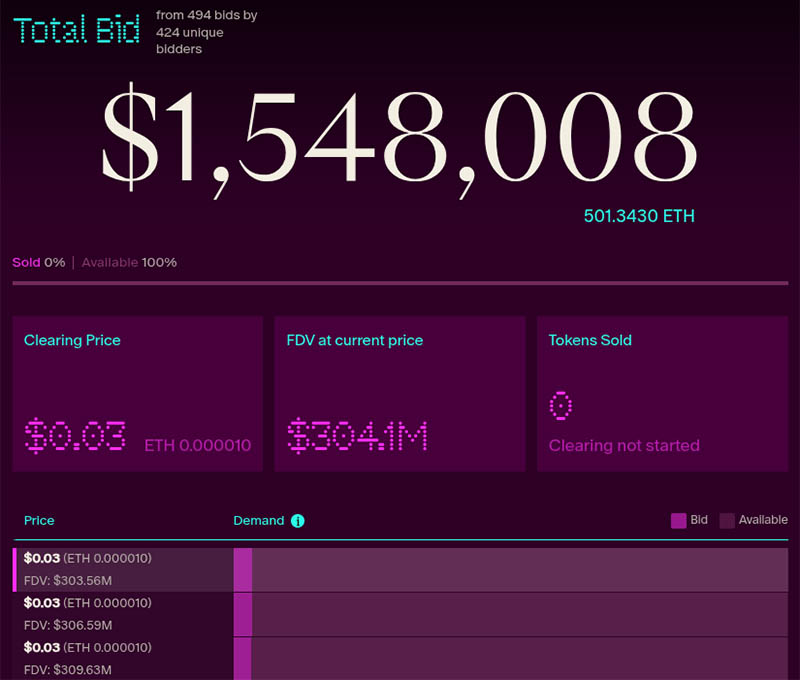The image size is (800, 680).
Task: Click the Total Bid heading
Action: pyautogui.click(x=78, y=30)
